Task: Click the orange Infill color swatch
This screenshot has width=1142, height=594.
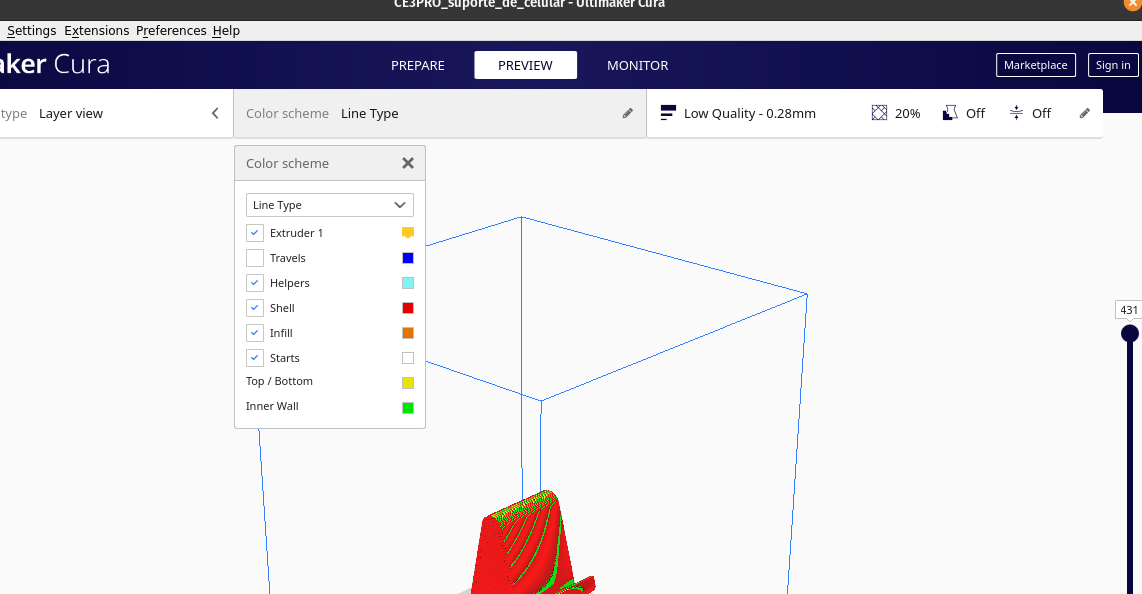Action: click(x=408, y=333)
